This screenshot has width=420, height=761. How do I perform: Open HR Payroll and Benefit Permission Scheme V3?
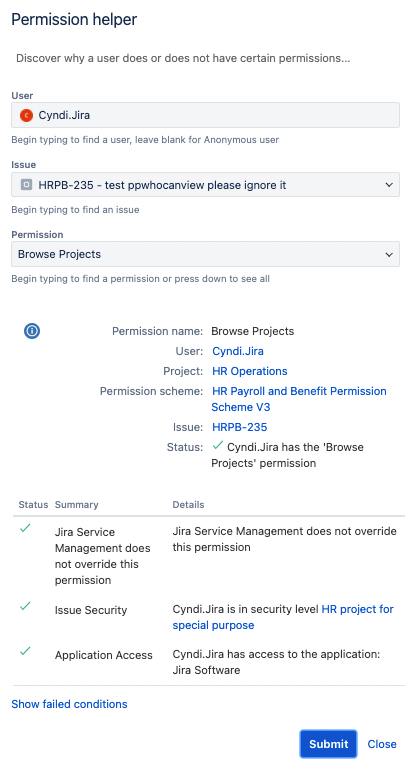coord(299,399)
